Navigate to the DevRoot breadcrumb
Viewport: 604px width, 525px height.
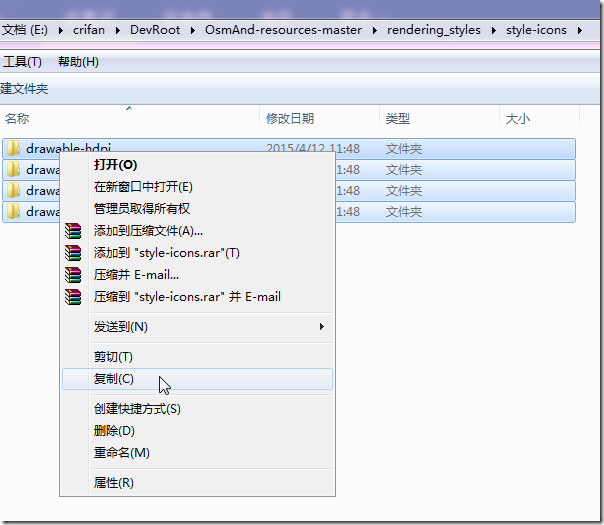(155, 30)
